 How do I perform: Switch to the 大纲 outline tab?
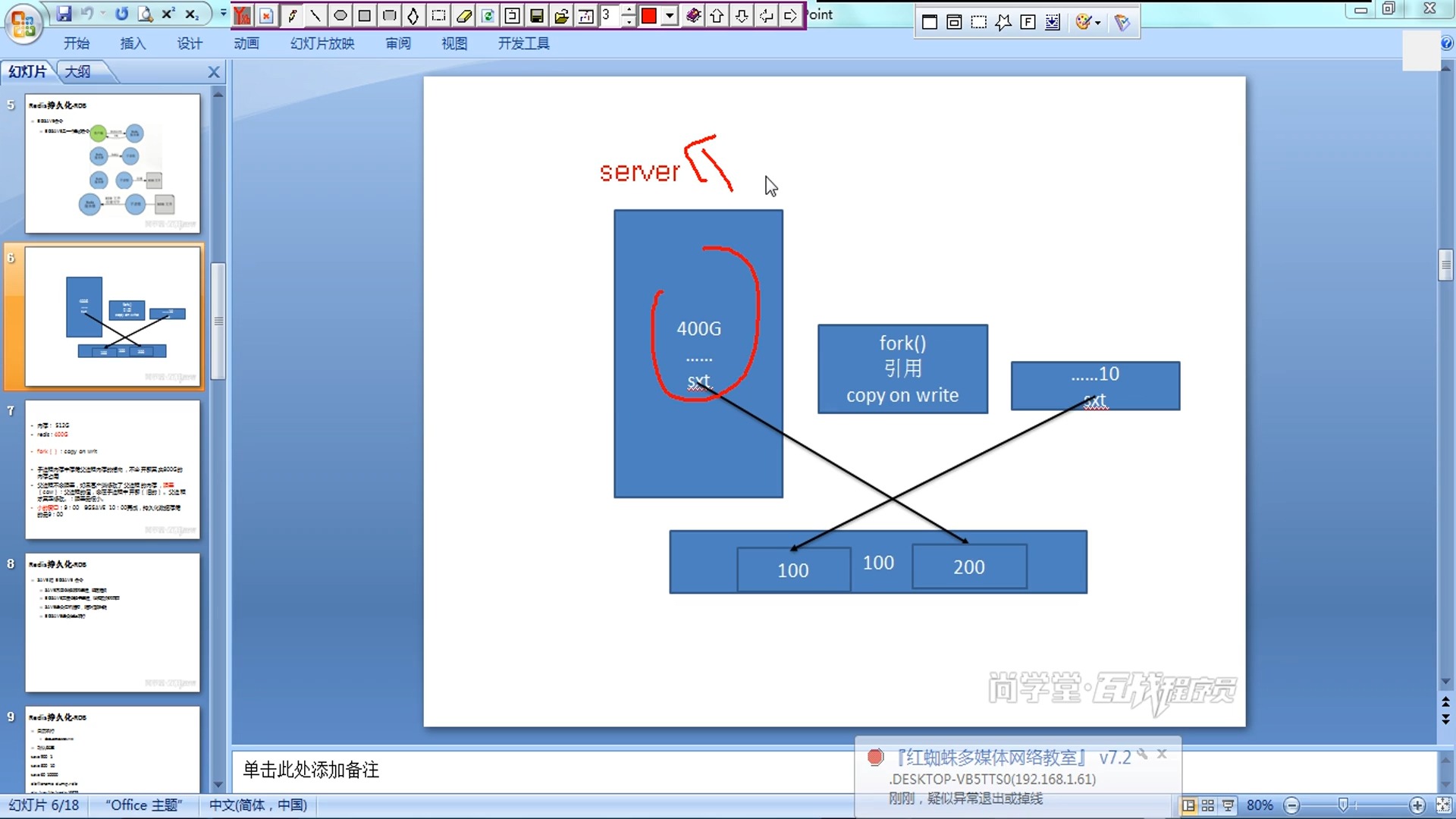tap(78, 71)
